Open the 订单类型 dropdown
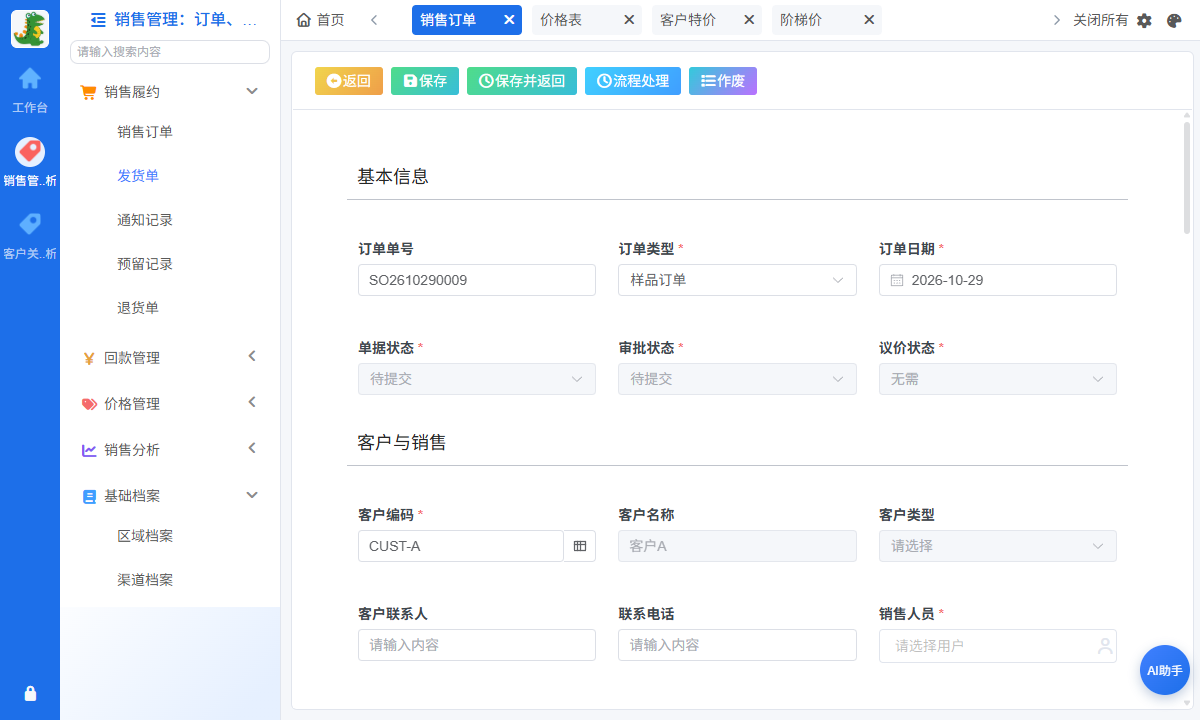Image resolution: width=1200 pixels, height=720 pixels. click(737, 280)
